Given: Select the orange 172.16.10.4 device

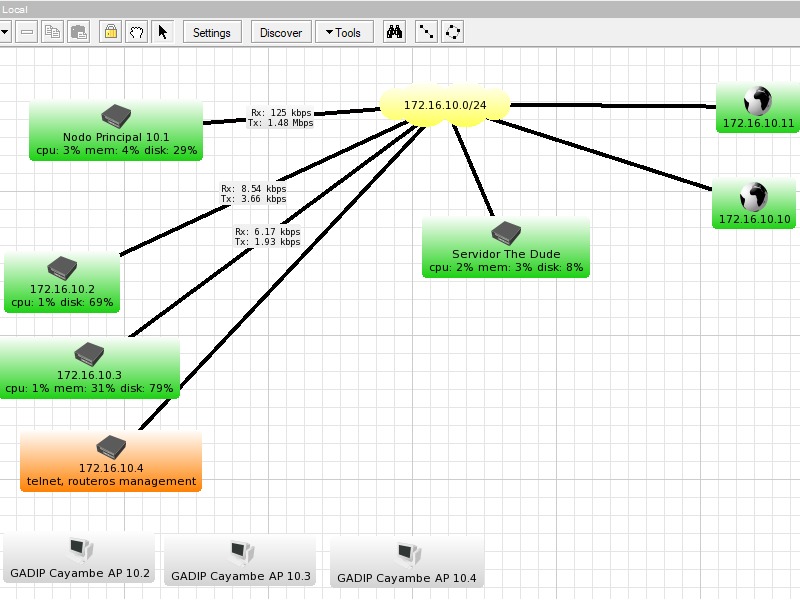Looking at the screenshot, I should pos(111,461).
